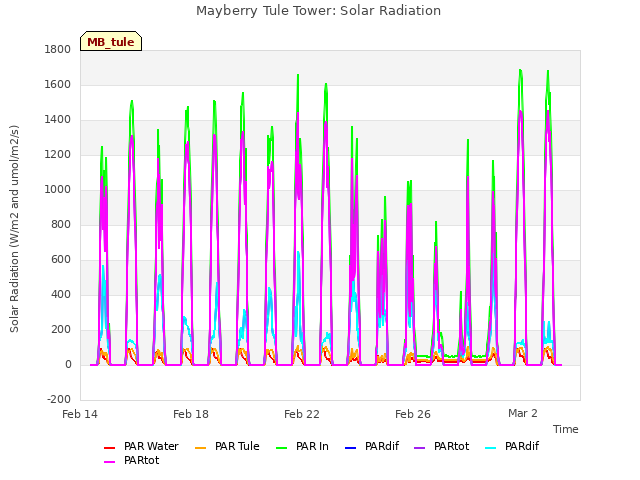Click the red PAR Water legend swatch
The height and width of the screenshot is (480, 640).
(x=109, y=448)
